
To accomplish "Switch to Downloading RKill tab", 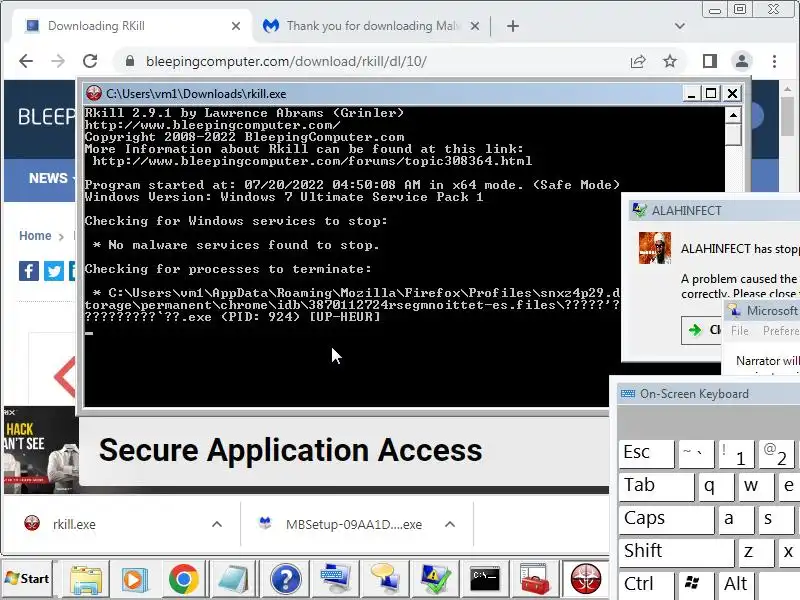I will [132, 26].
